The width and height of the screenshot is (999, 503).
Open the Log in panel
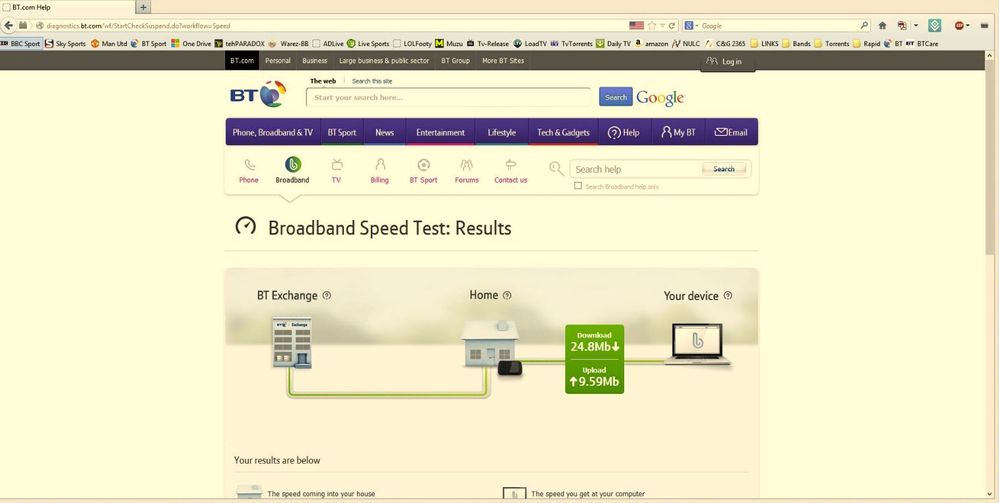728,62
